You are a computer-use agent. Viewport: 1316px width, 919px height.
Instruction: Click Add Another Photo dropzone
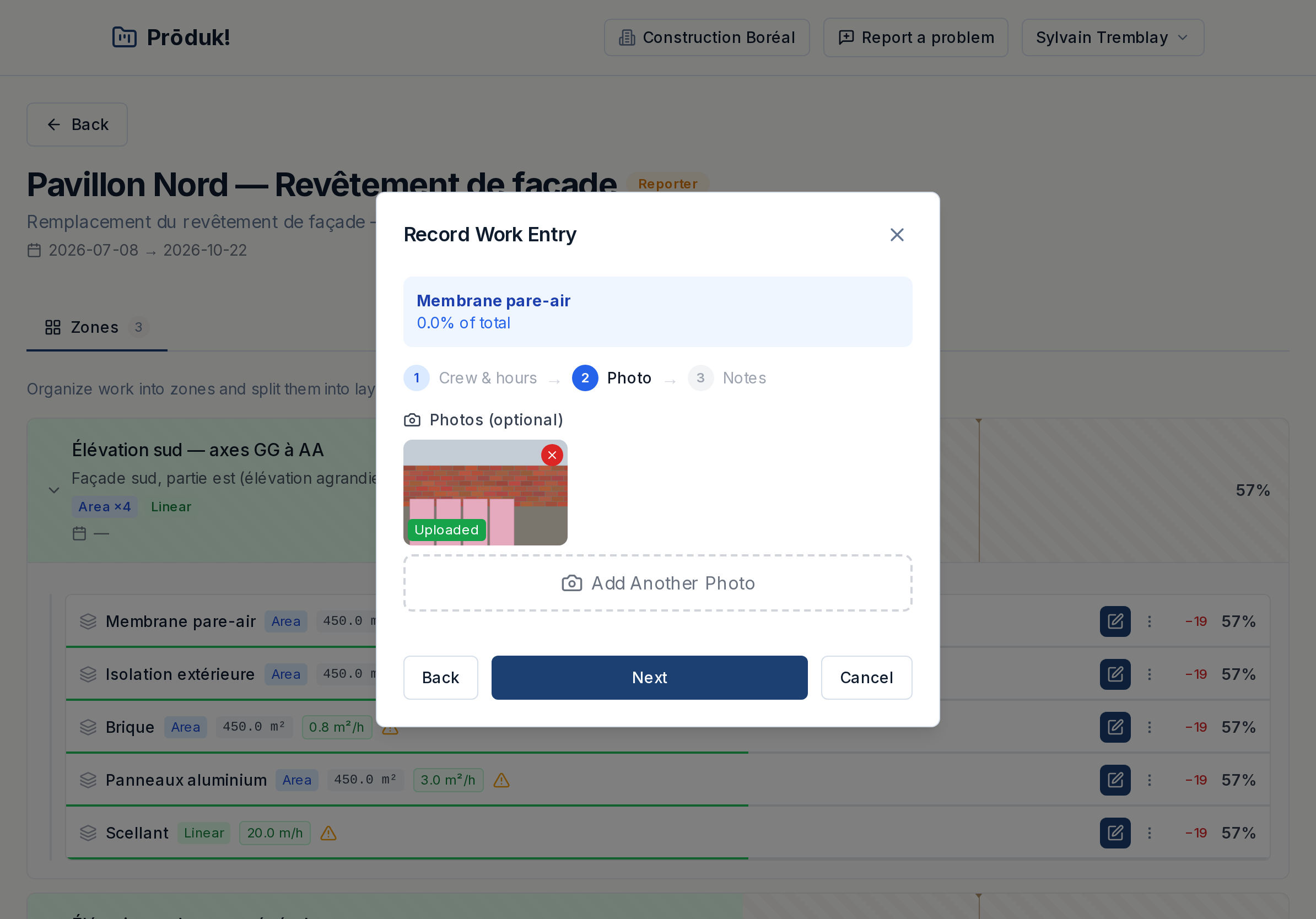pos(657,583)
